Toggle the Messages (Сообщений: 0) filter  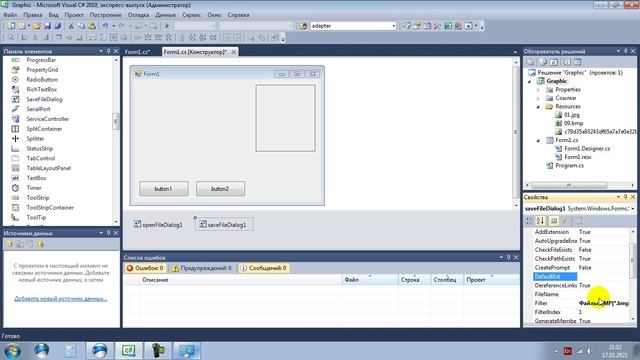[264, 268]
